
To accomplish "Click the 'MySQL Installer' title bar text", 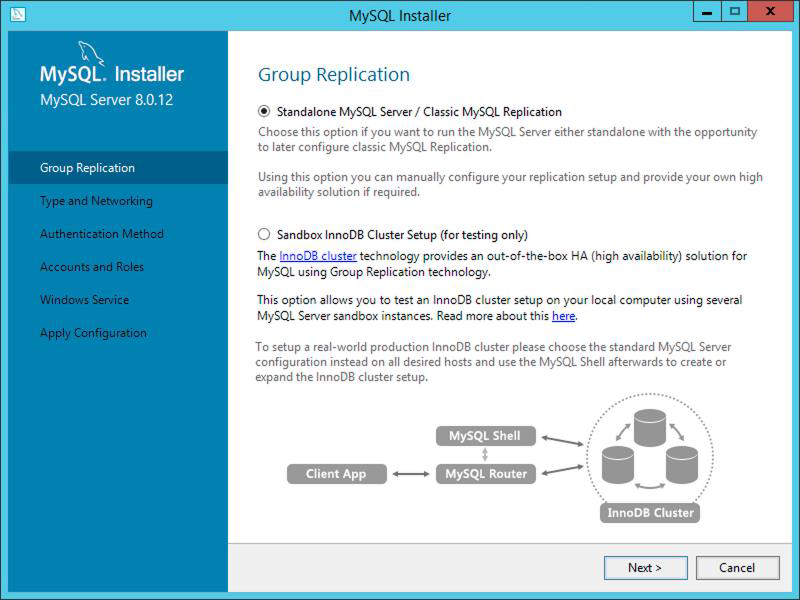I will click(400, 15).
